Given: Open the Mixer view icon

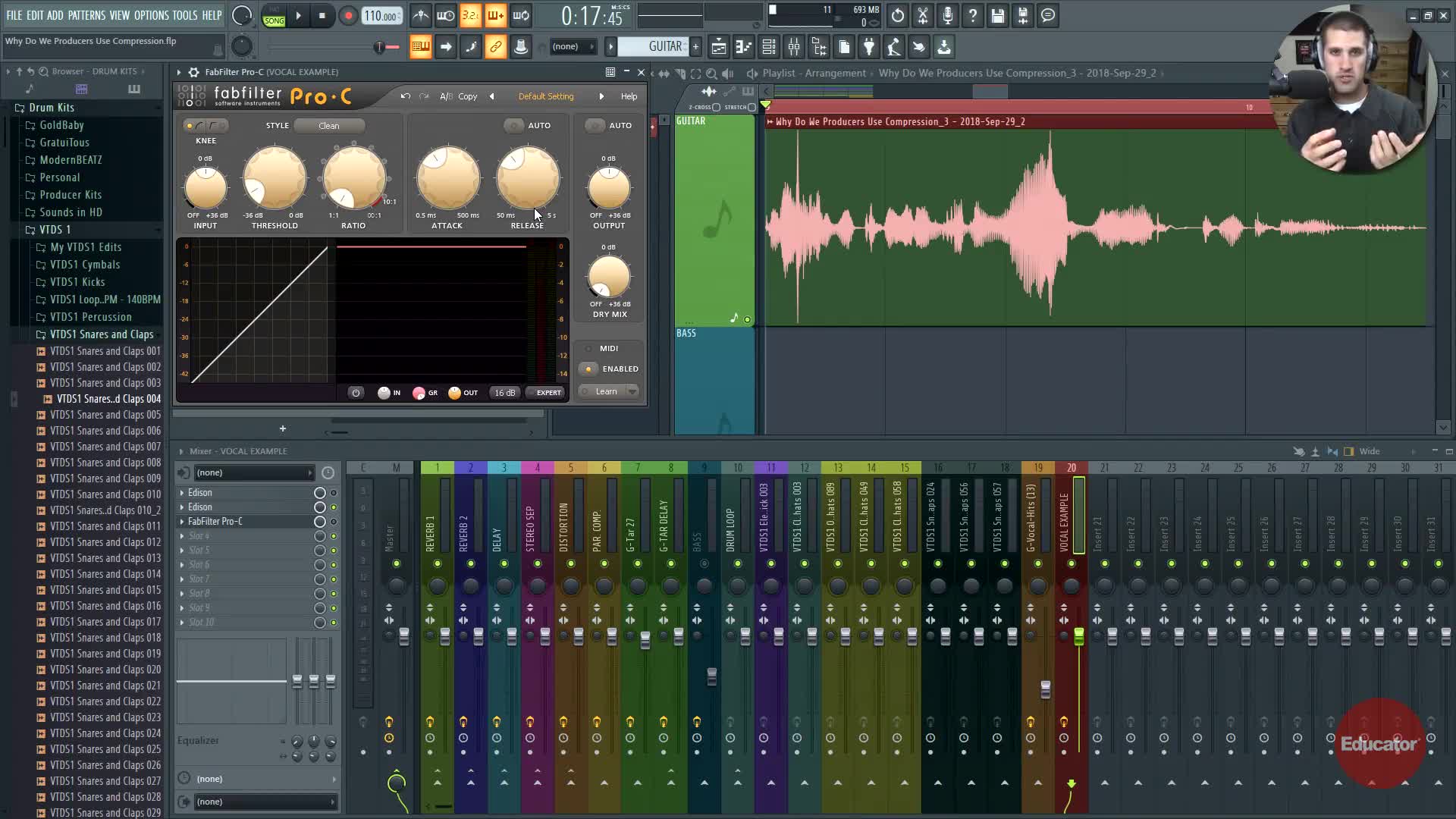Looking at the screenshot, I should click(x=794, y=47).
